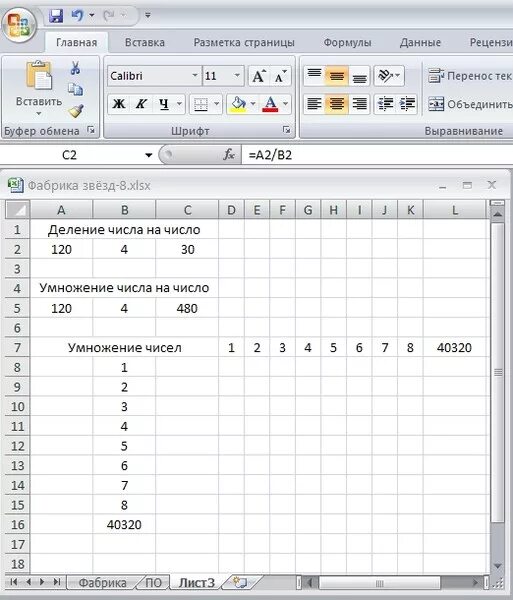The width and height of the screenshot is (513, 600).
Task: Open the font color dropdown arrow
Action: pyautogui.click(x=285, y=104)
